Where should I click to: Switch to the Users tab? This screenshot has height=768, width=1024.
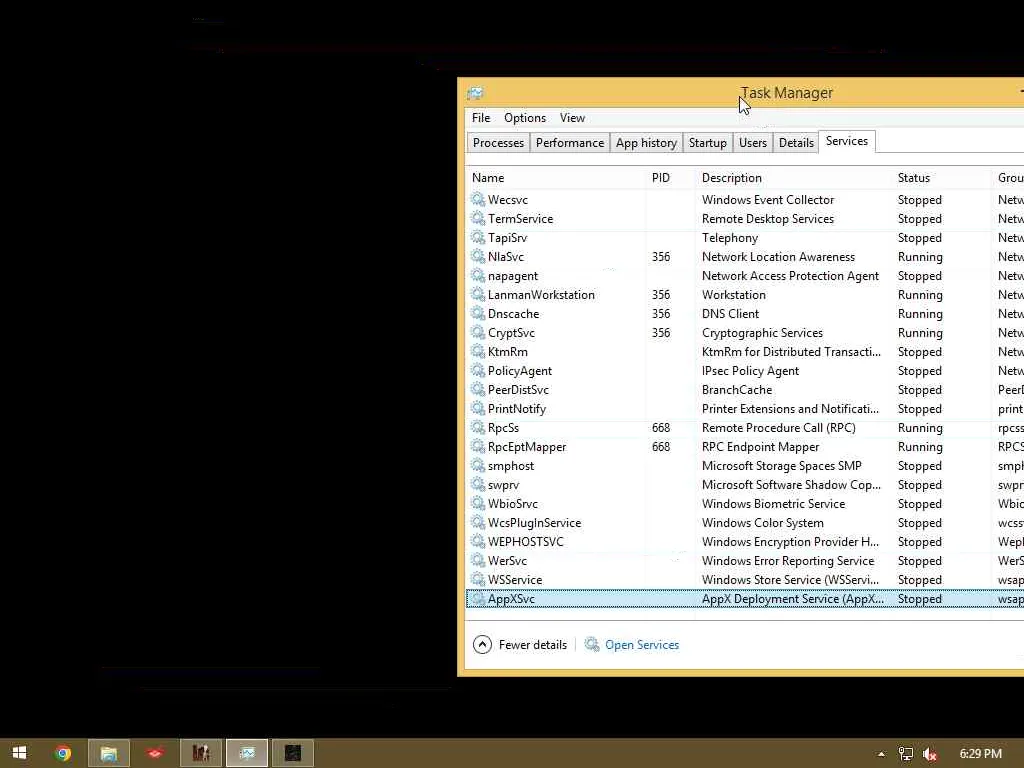pos(752,142)
